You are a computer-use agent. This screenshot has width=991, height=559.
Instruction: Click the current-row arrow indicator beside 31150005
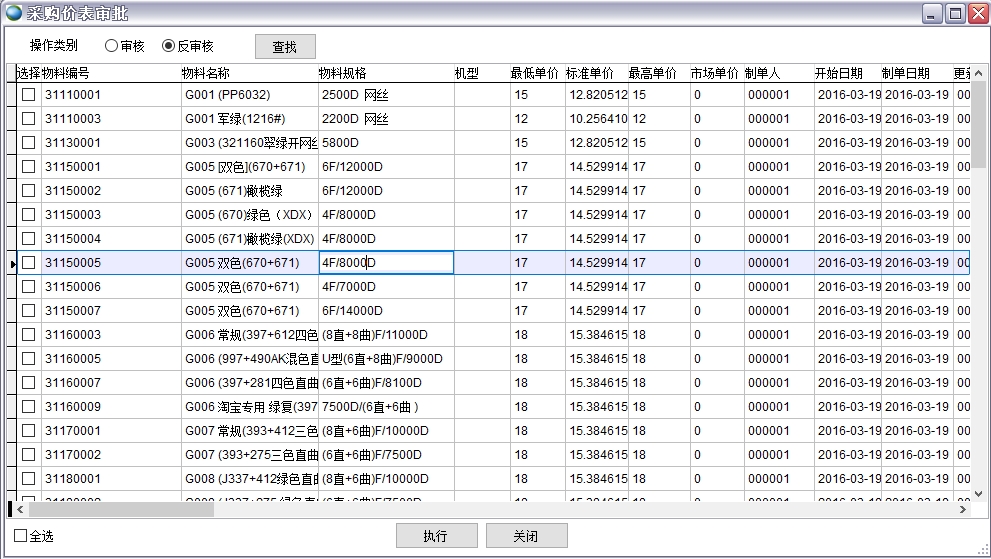coord(13,263)
